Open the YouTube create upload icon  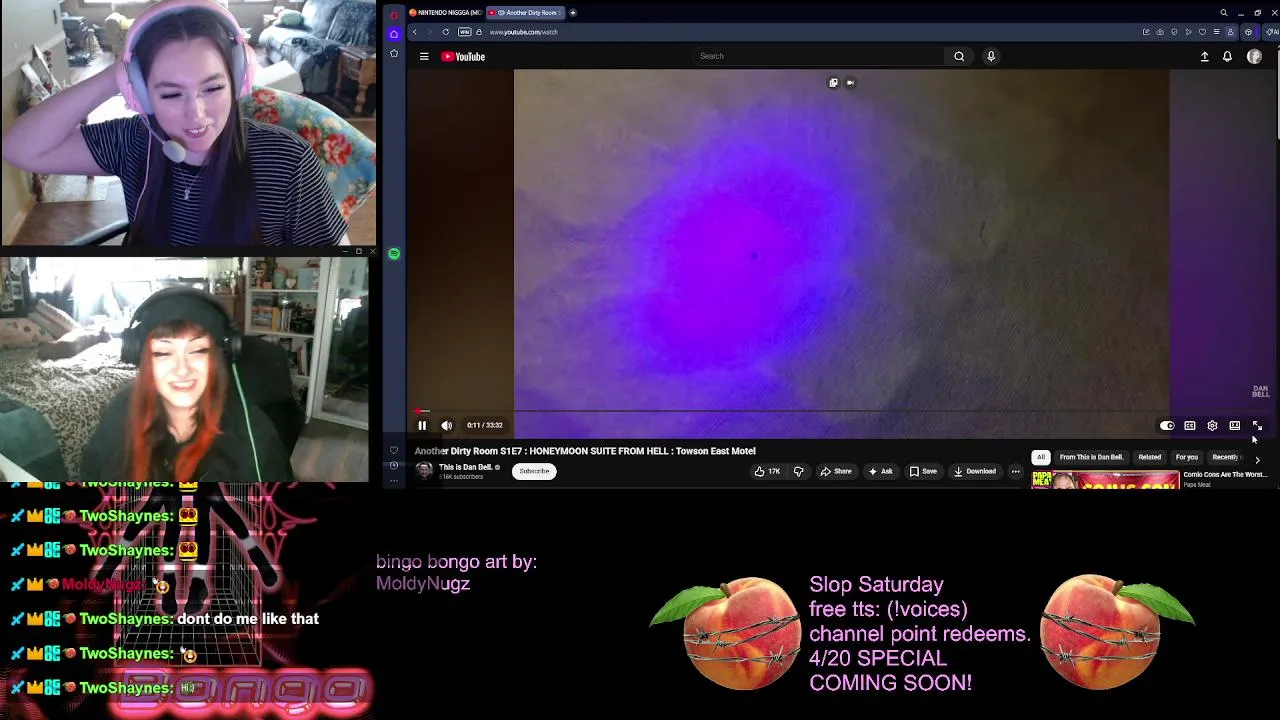tap(1204, 57)
